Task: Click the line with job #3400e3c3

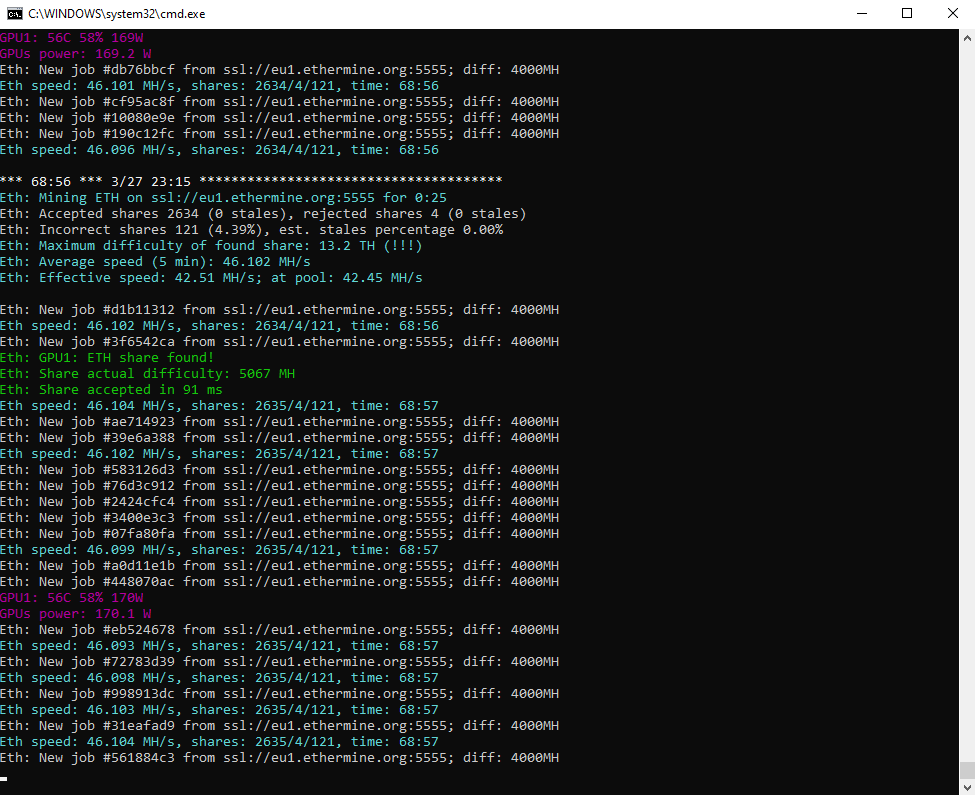Action: 279,518
